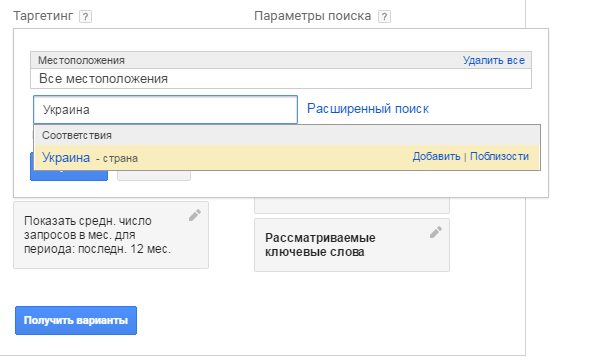Edit the monthly search period pencil icon
The image size is (592, 362).
(195, 215)
